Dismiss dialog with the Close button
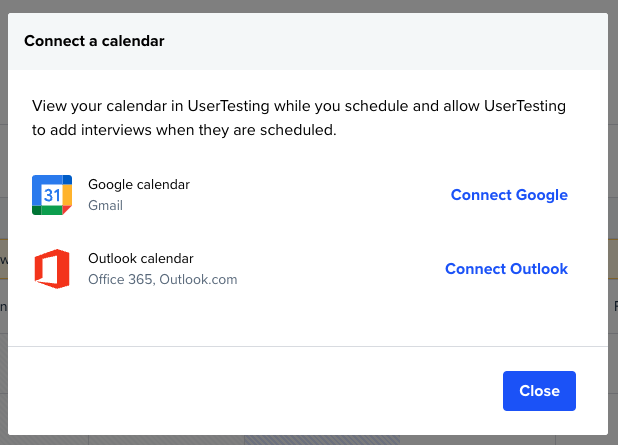Image resolution: width=618 pixels, height=445 pixels. [539, 391]
